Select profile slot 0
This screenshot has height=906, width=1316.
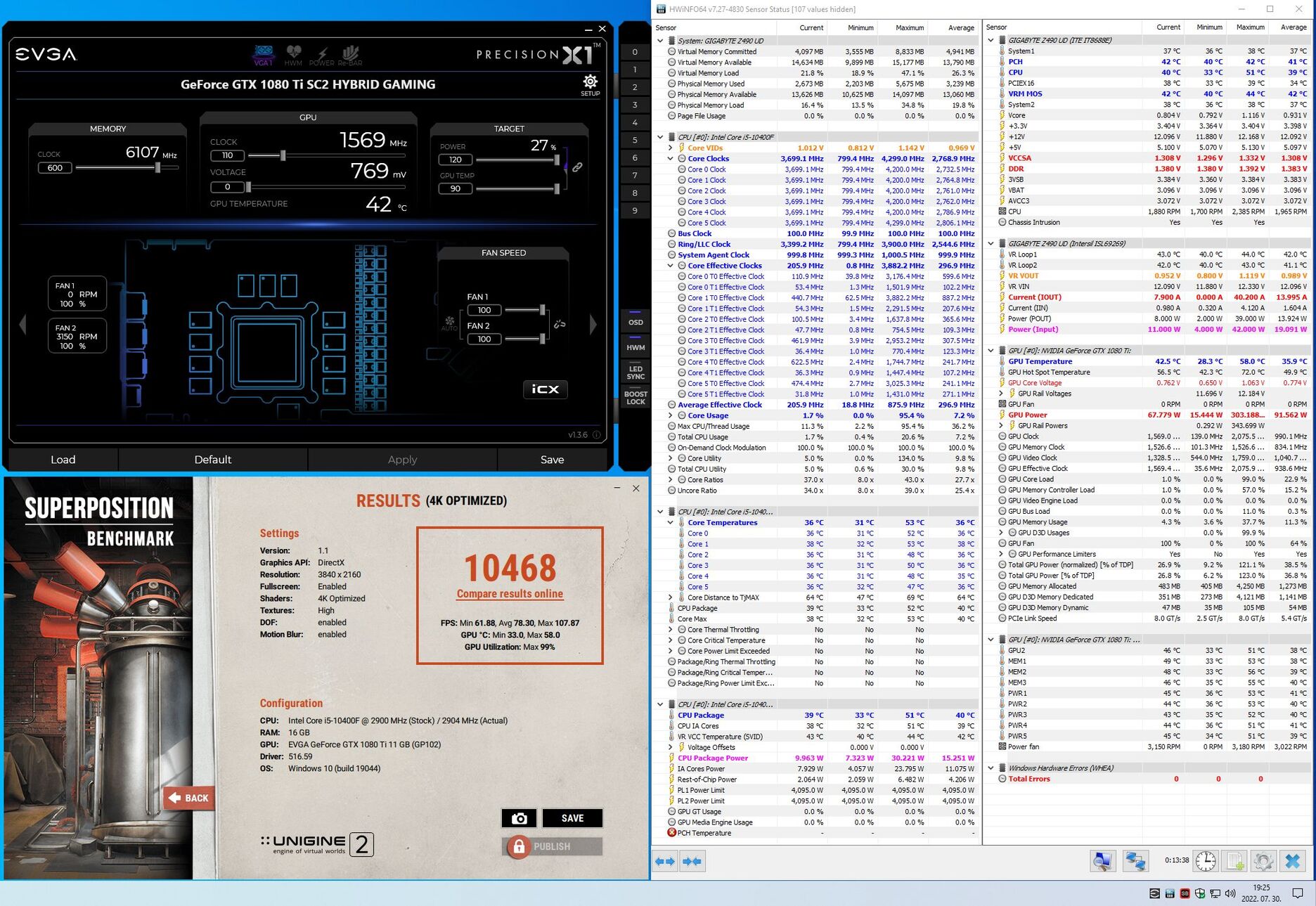(635, 52)
